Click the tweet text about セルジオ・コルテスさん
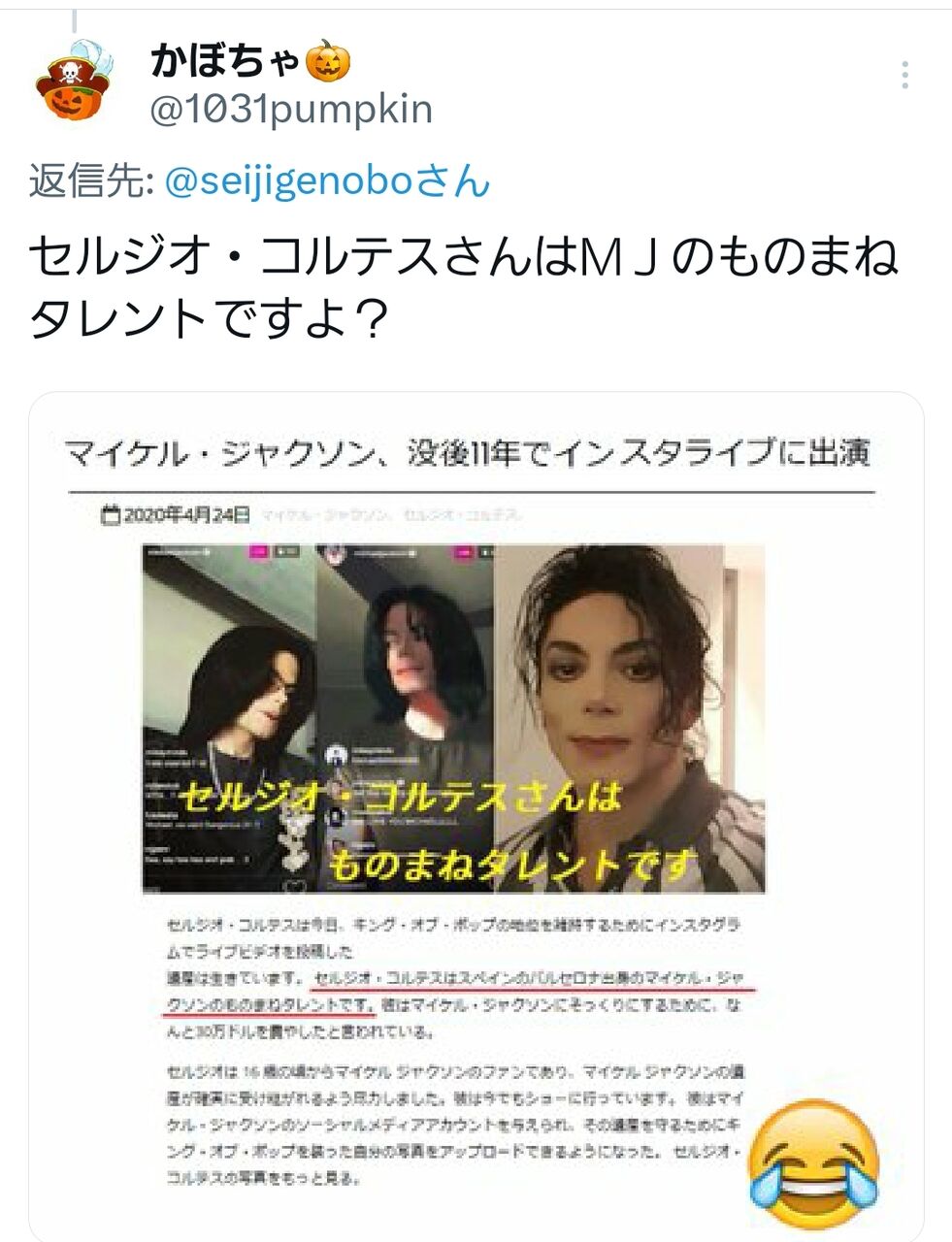The width and height of the screenshot is (952, 1242). 464,286
